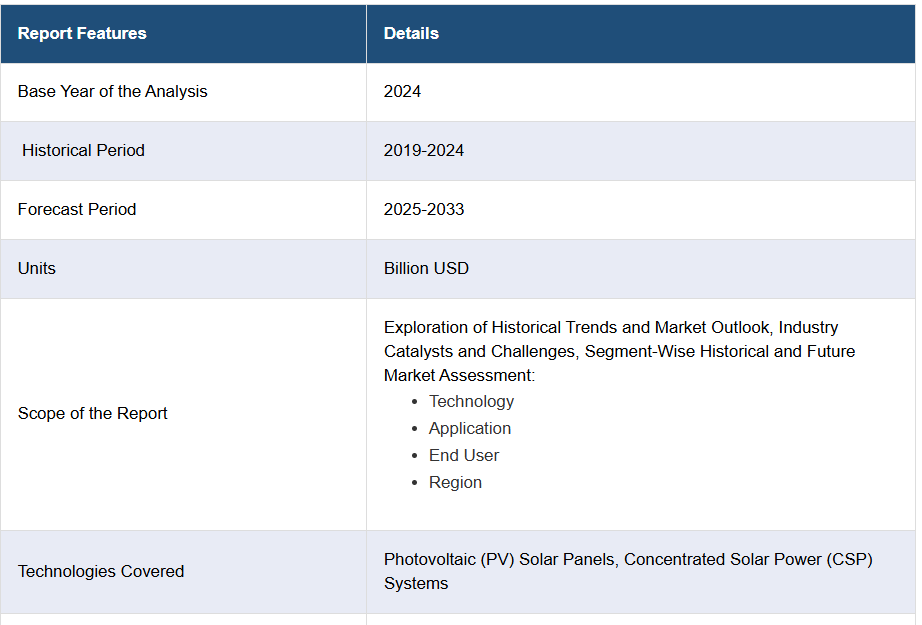
Task: Click the Application bullet item
Action: 470,428
